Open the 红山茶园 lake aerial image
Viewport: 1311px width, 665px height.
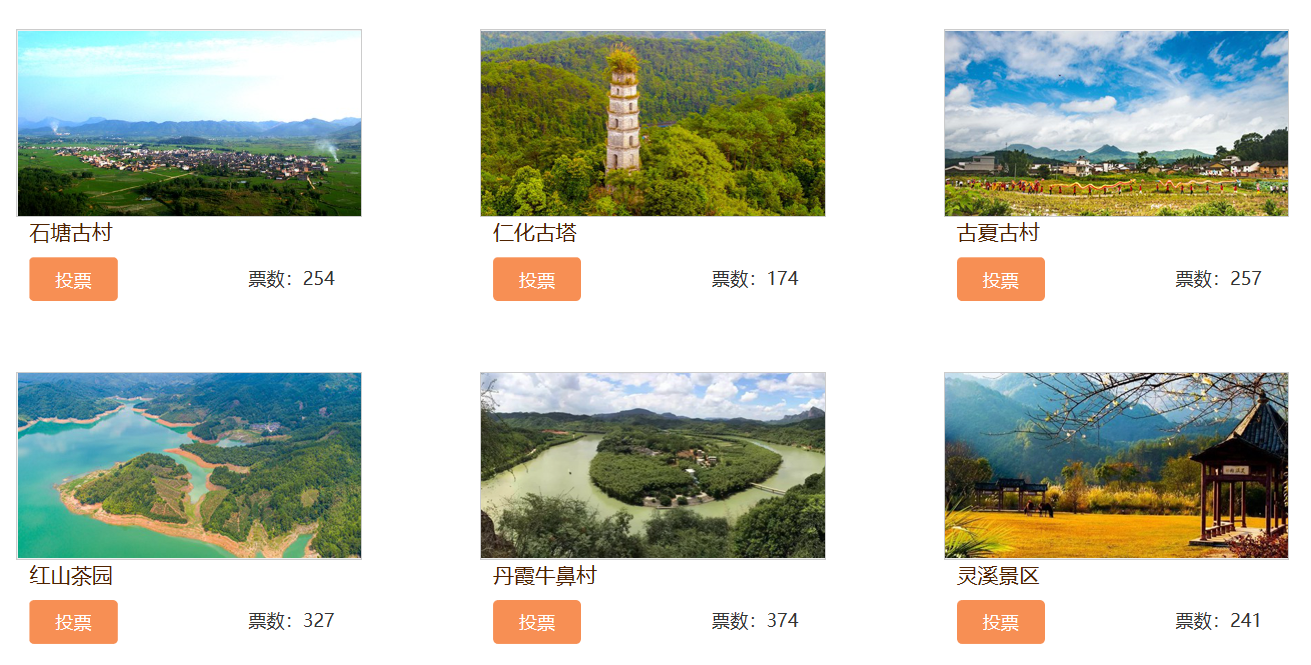click(189, 466)
